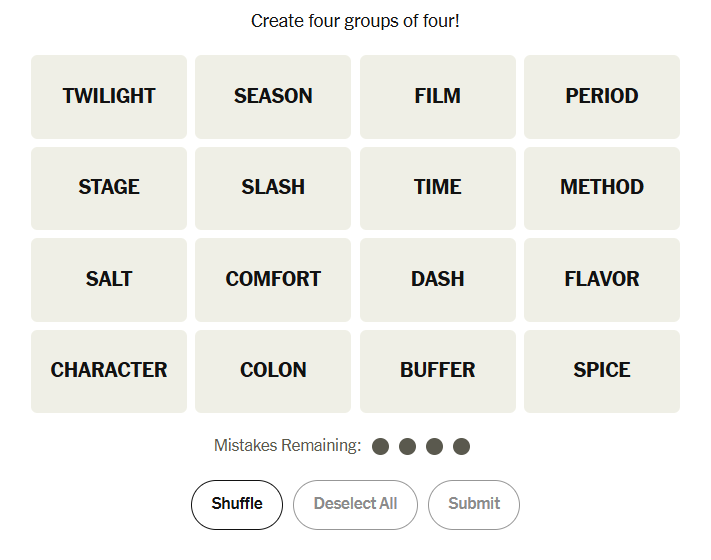The height and width of the screenshot is (560, 711).
Task: Pick the SEASON tile
Action: point(273,97)
